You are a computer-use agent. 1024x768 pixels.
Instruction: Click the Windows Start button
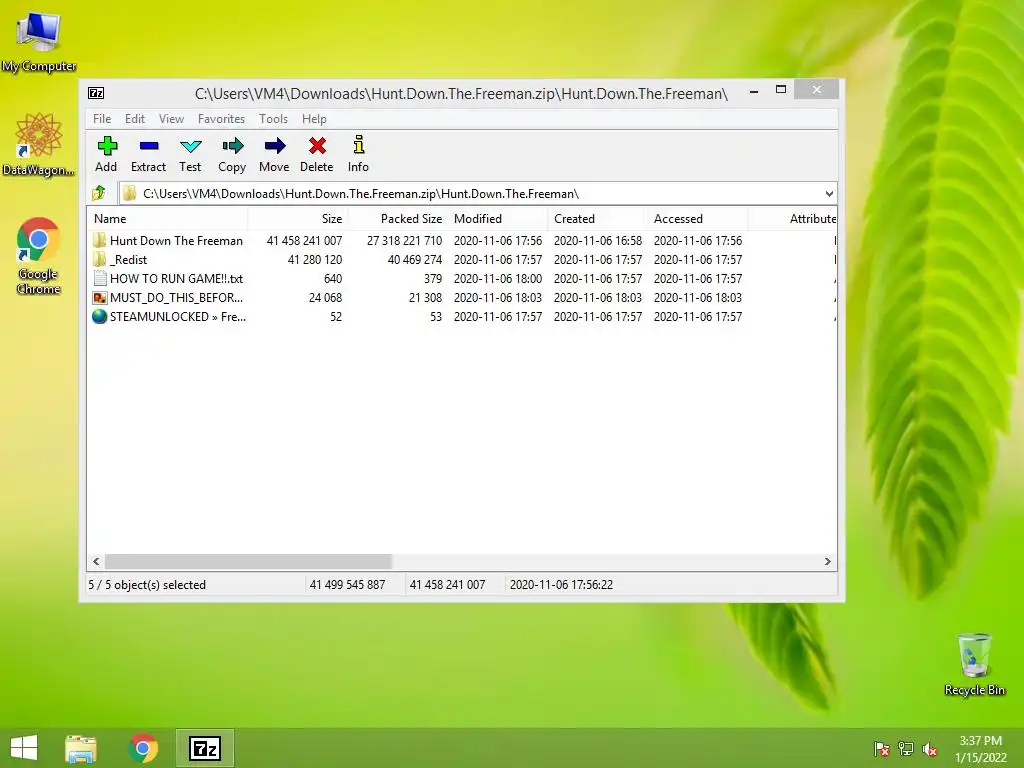[x=24, y=748]
